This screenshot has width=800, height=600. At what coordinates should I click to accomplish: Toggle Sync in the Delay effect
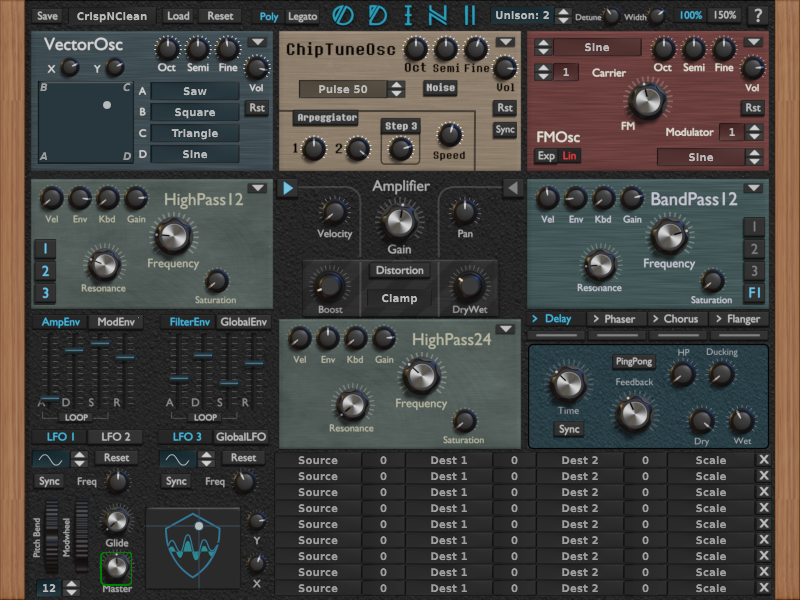point(569,429)
